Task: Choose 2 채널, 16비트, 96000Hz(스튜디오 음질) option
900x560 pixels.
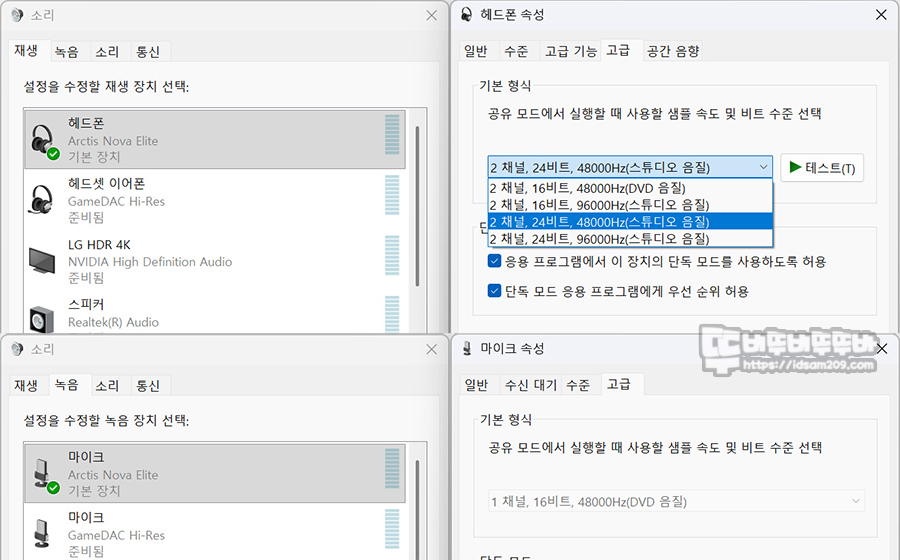Action: [630, 204]
